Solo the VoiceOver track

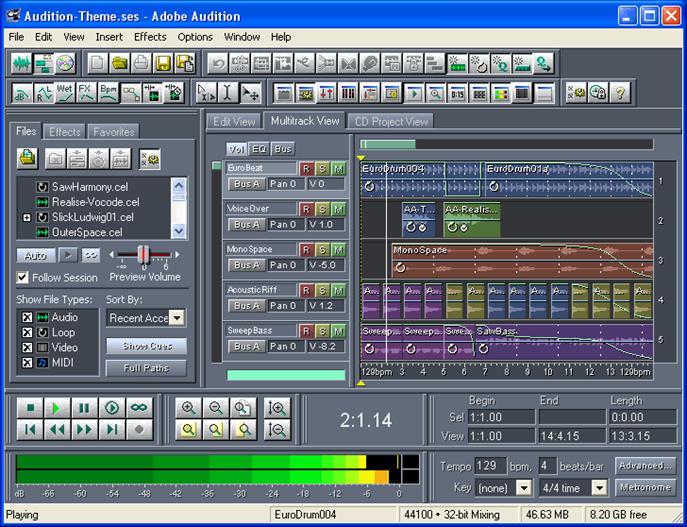coord(322,209)
